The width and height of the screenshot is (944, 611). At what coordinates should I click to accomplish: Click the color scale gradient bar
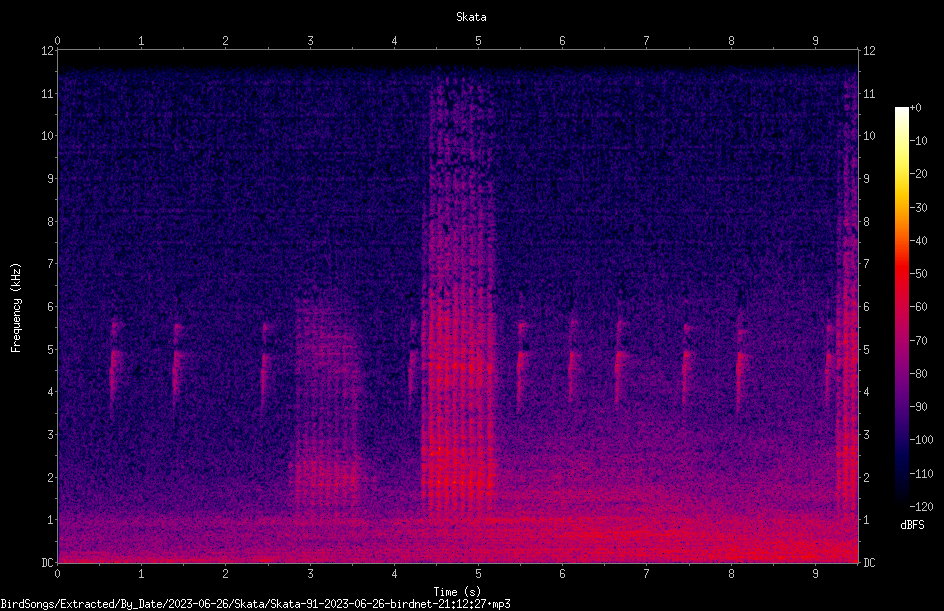901,307
